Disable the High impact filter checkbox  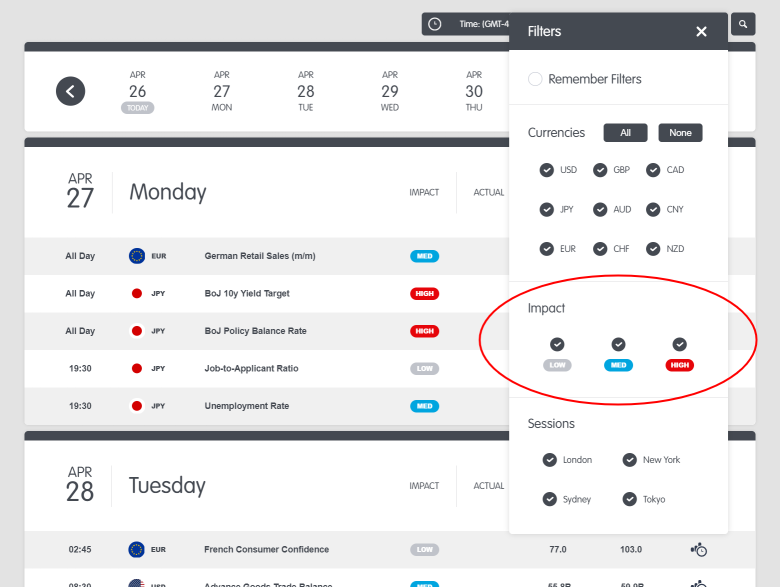click(x=680, y=345)
